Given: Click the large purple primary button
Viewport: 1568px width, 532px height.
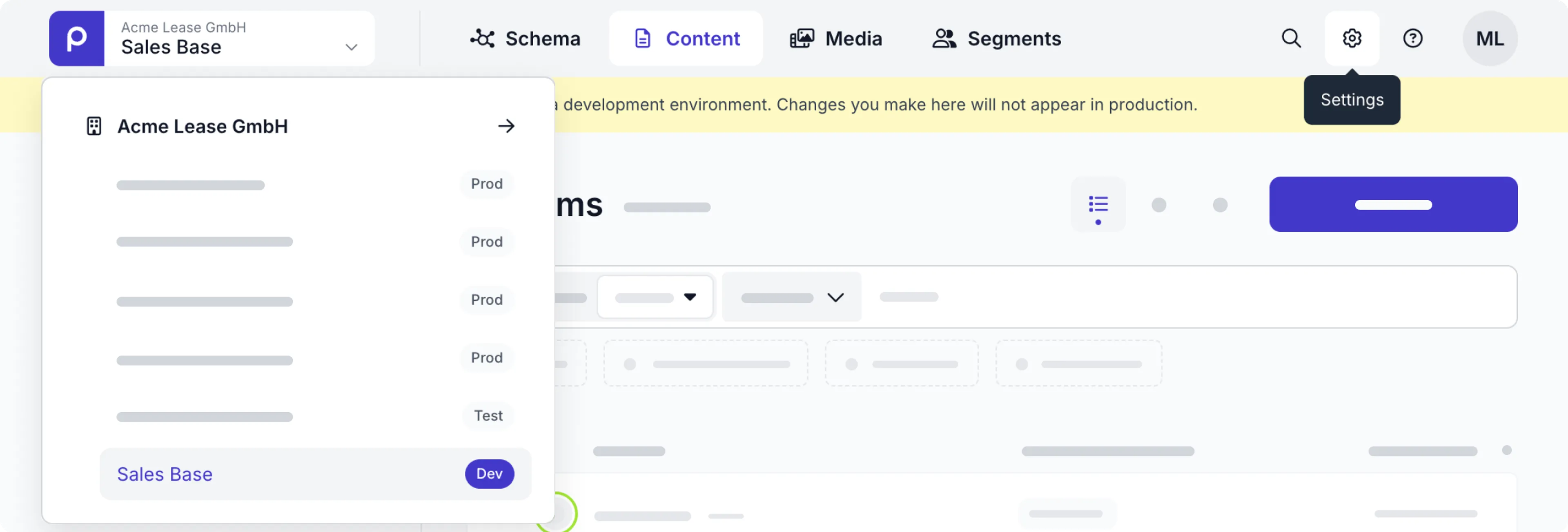Looking at the screenshot, I should [x=1393, y=204].
